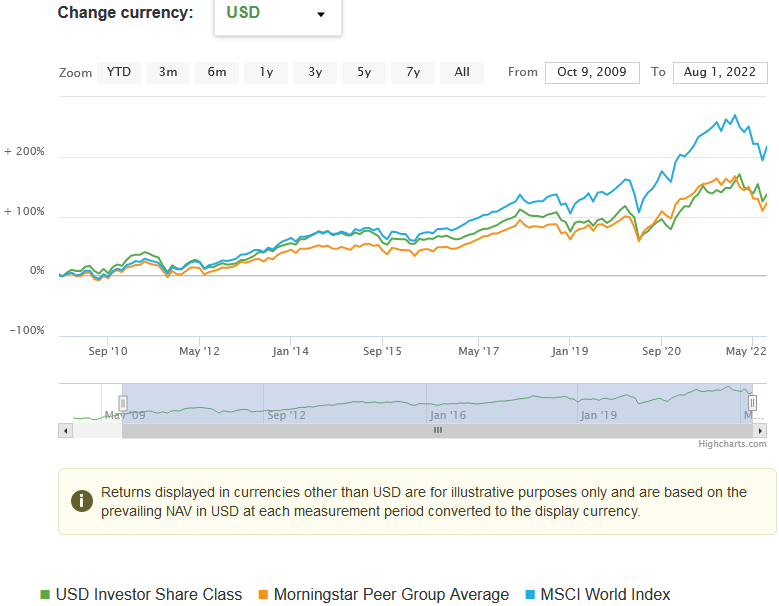
Task: Edit the To date field
Action: click(720, 73)
